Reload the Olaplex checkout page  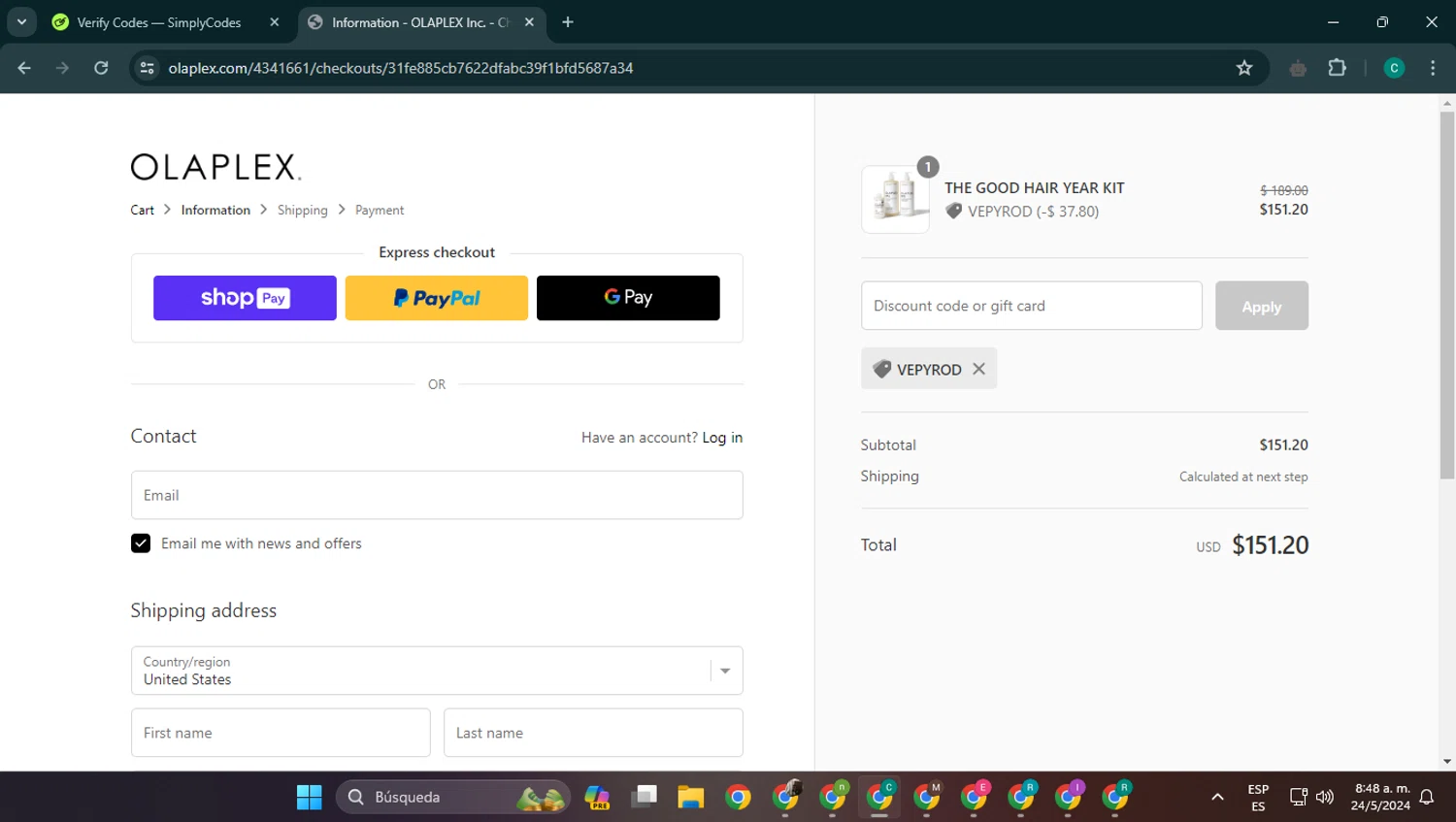(101, 68)
